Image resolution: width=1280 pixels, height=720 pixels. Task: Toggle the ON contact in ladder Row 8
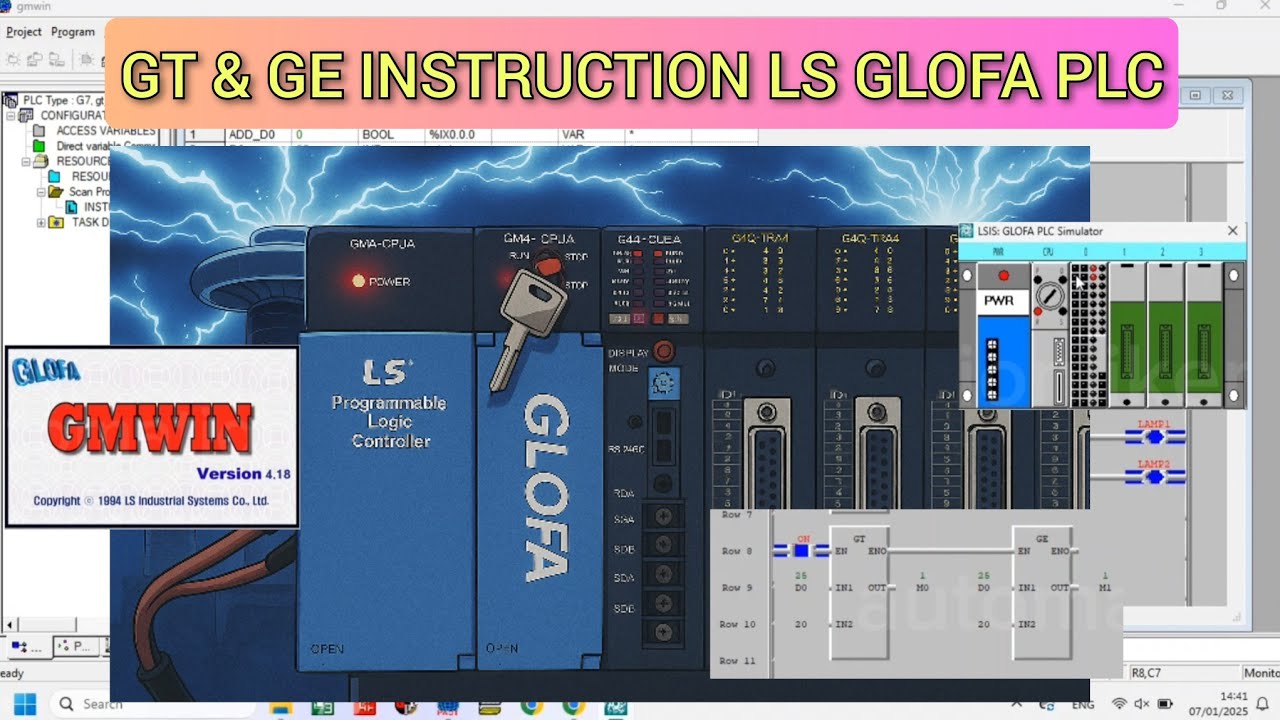pos(801,550)
